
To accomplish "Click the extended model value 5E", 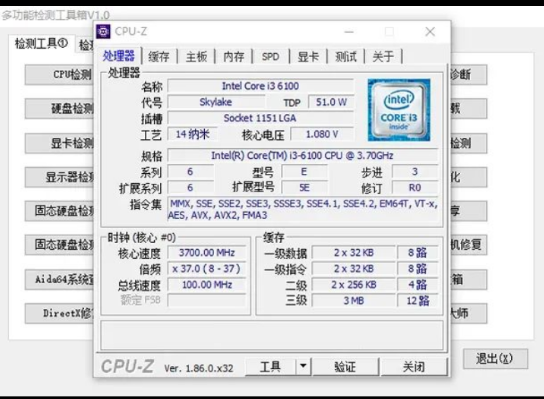I will pos(304,188).
